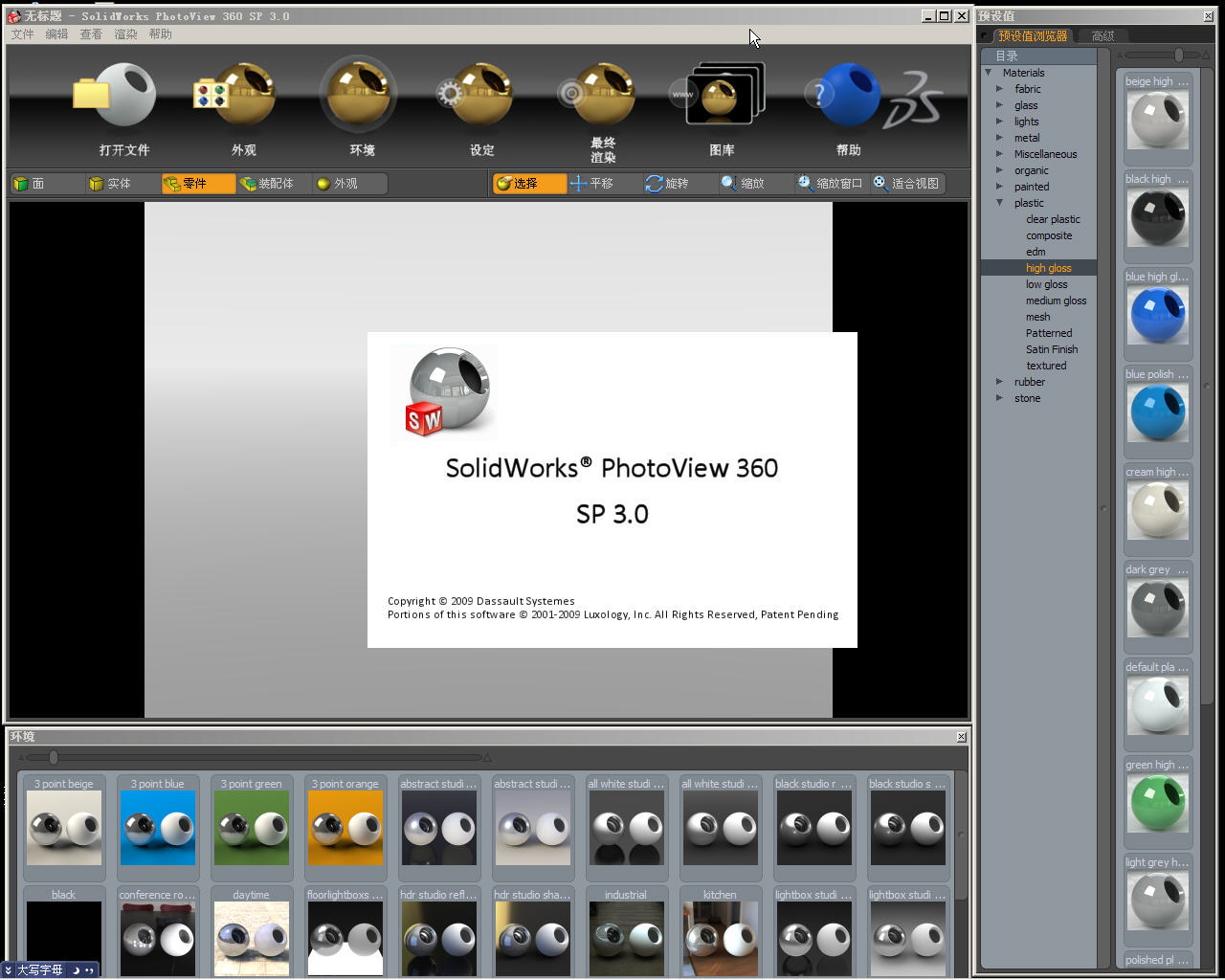Click the presets panel thumbnail size slider
1225x980 pixels.
click(x=1179, y=56)
